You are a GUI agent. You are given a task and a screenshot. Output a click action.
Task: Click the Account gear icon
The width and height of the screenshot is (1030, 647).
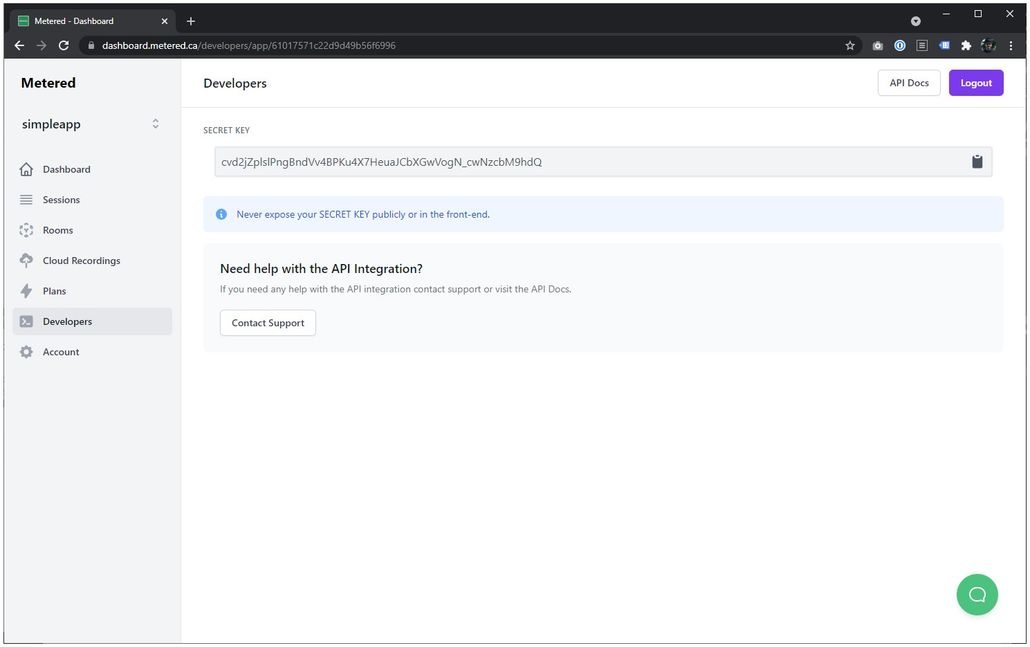pyautogui.click(x=26, y=352)
